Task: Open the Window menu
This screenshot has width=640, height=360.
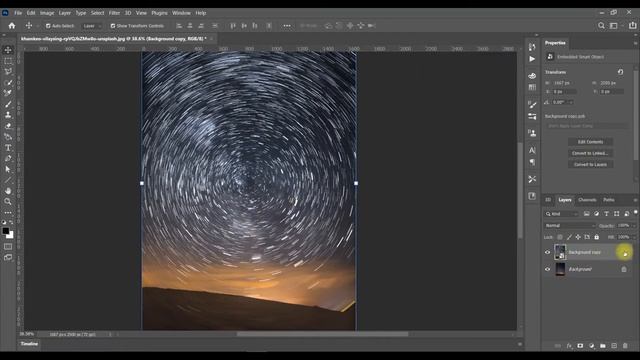Action: click(181, 13)
